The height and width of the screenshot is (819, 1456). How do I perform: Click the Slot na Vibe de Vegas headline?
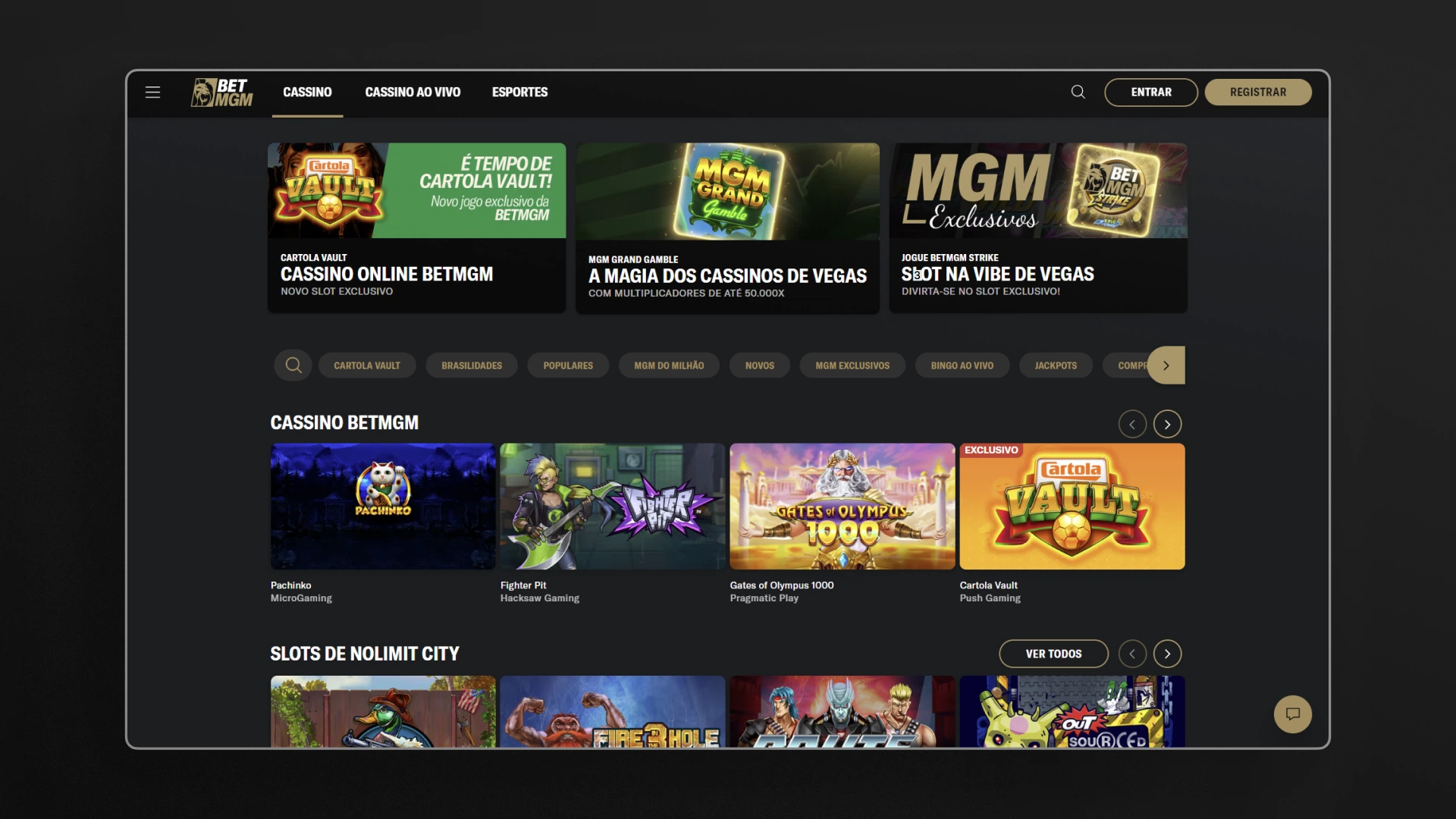click(x=997, y=275)
